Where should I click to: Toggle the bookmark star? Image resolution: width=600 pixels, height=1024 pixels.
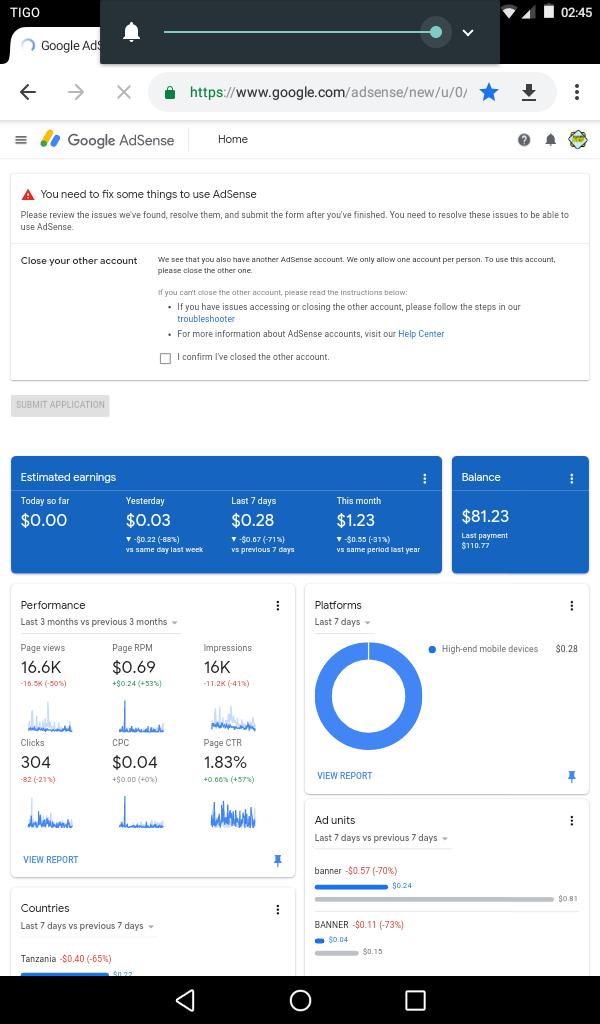coord(488,92)
